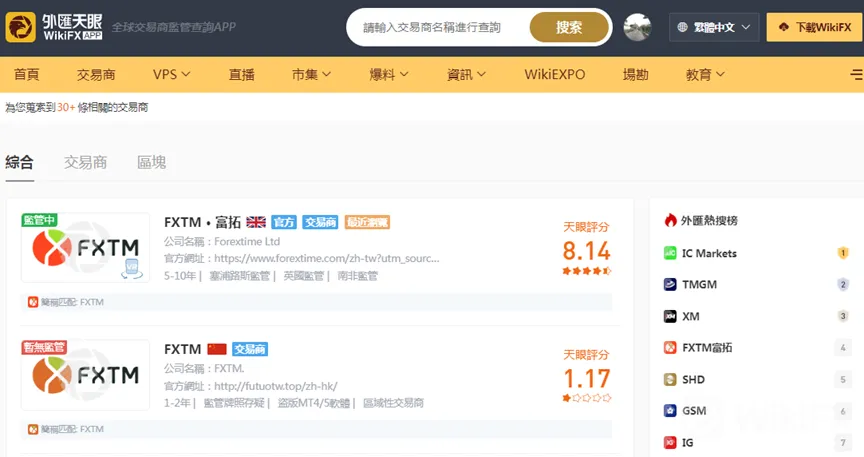Click the WikiFX eagle logo icon
The height and width of the screenshot is (457, 864).
(x=20, y=27)
